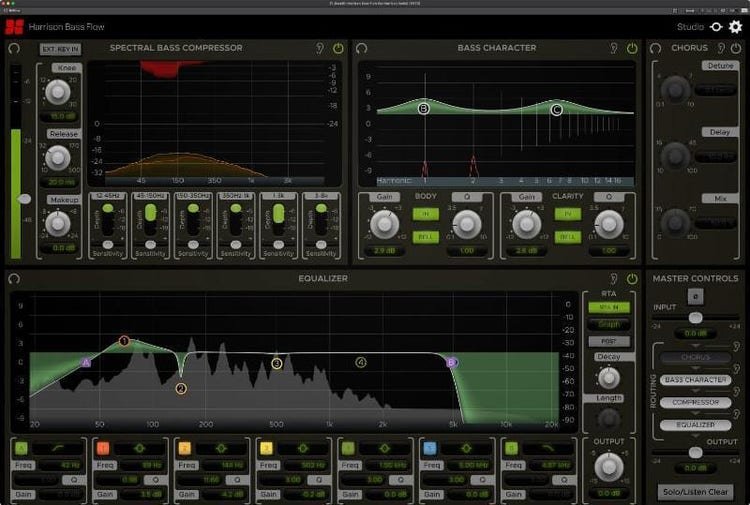Viewport: 750px width, 505px height.
Task: Click the Knee knob
Action: coord(57,92)
